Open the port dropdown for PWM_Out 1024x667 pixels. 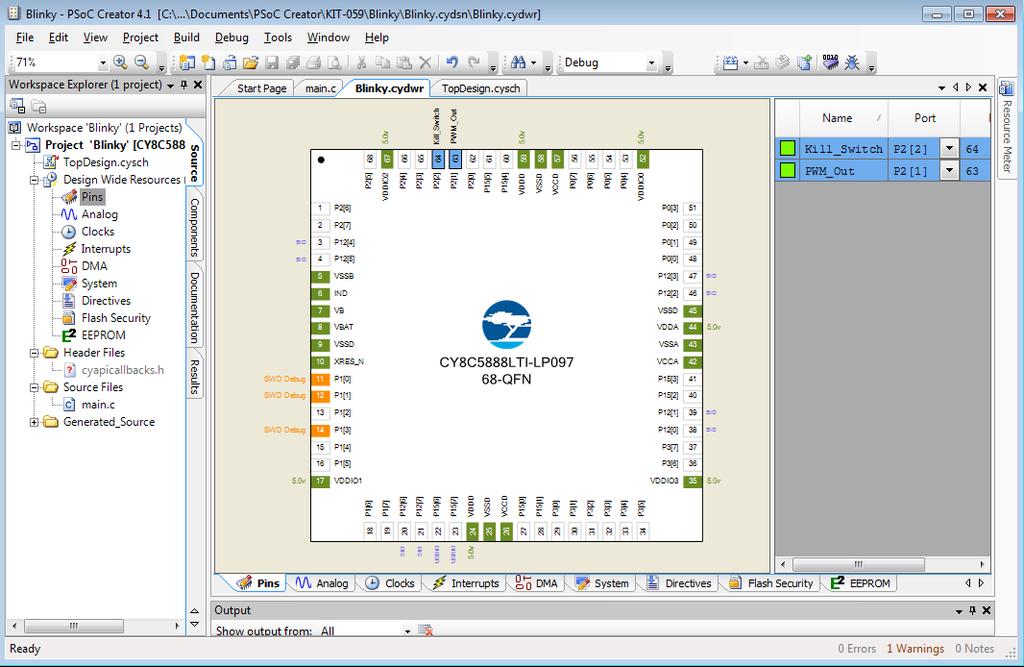tap(950, 171)
